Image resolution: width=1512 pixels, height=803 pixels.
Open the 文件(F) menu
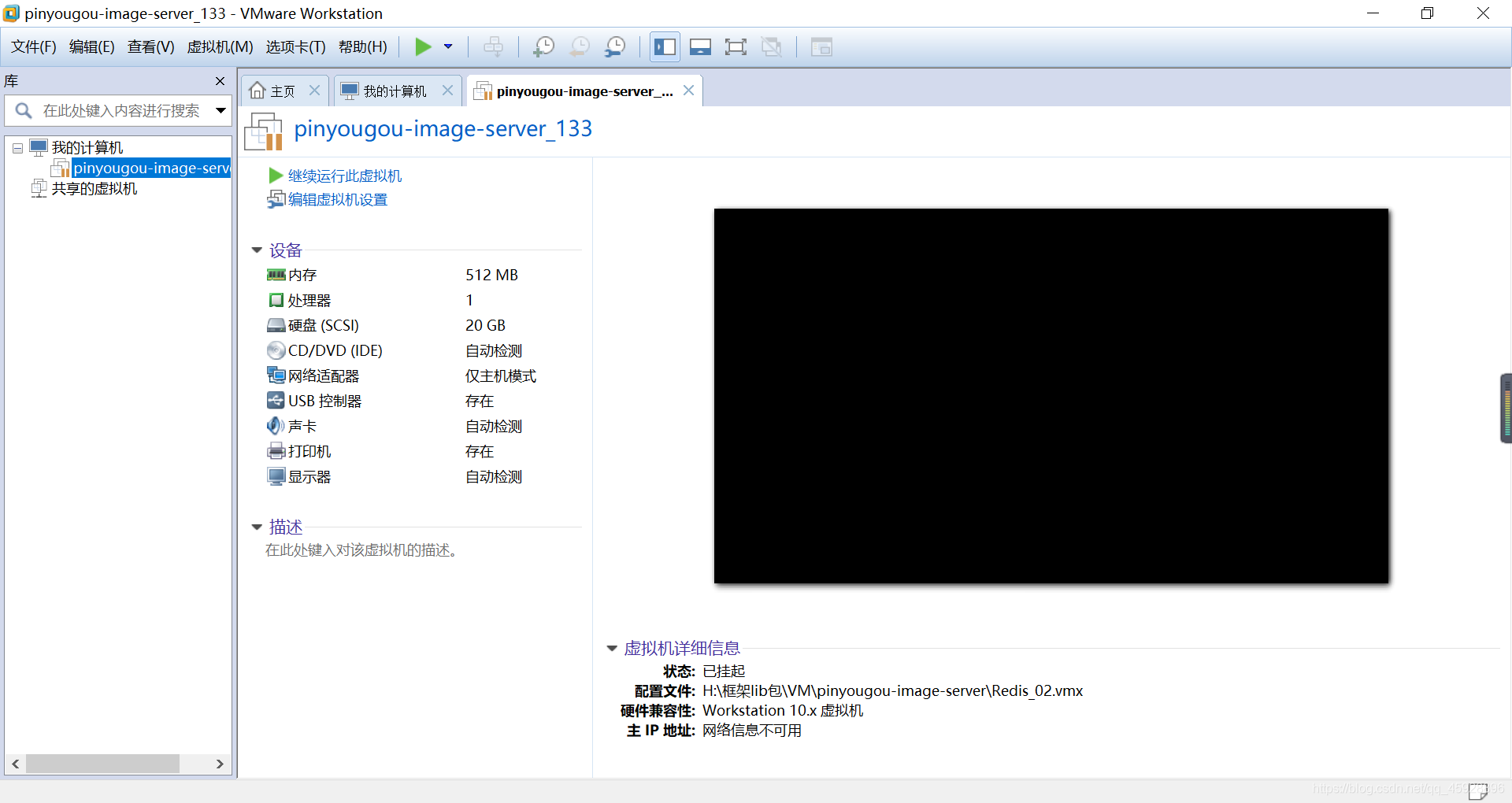click(34, 47)
